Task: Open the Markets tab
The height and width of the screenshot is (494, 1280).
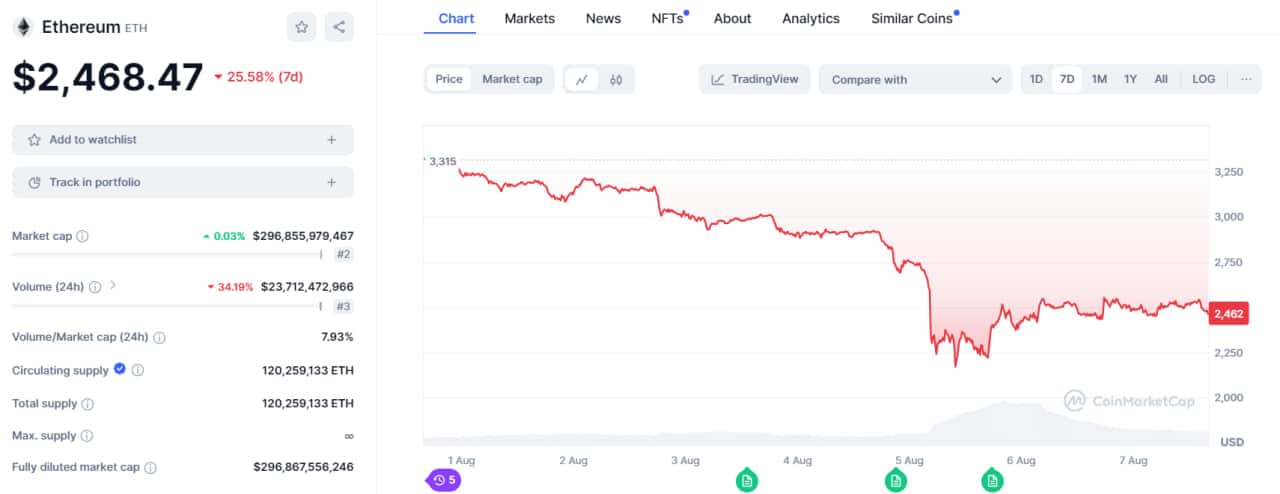Action: (x=530, y=18)
